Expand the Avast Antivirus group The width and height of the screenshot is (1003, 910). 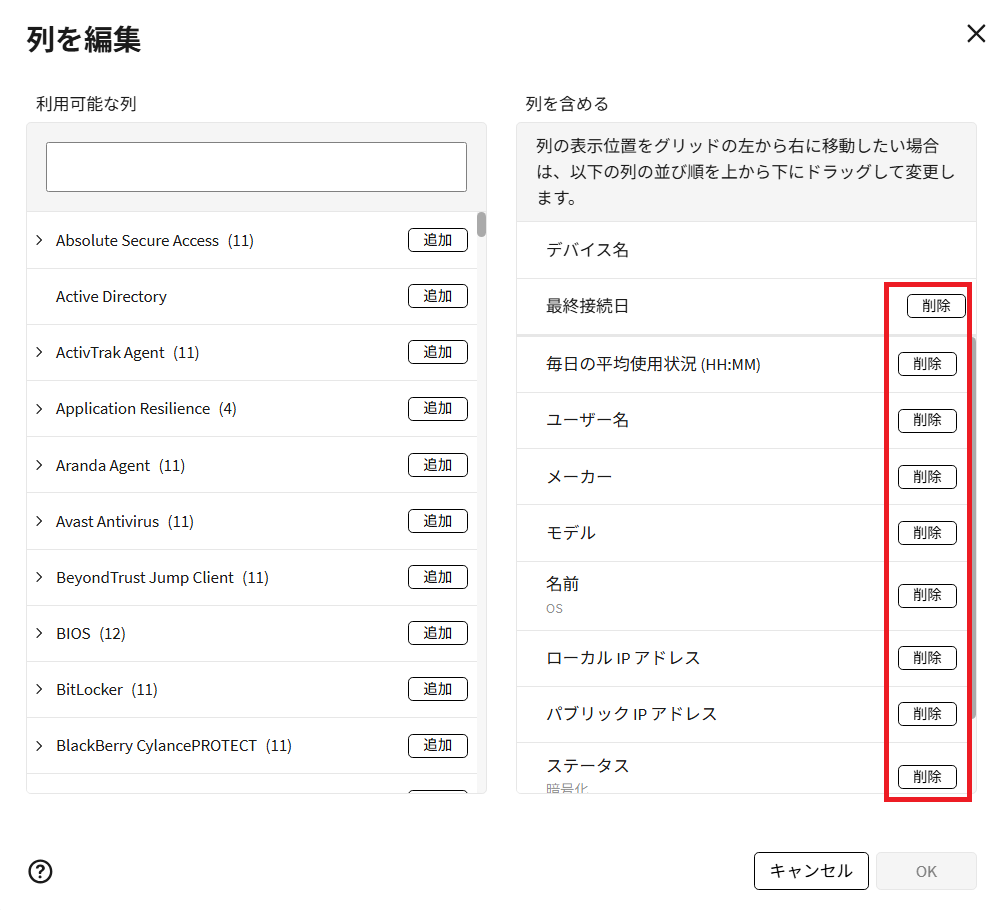(40, 522)
